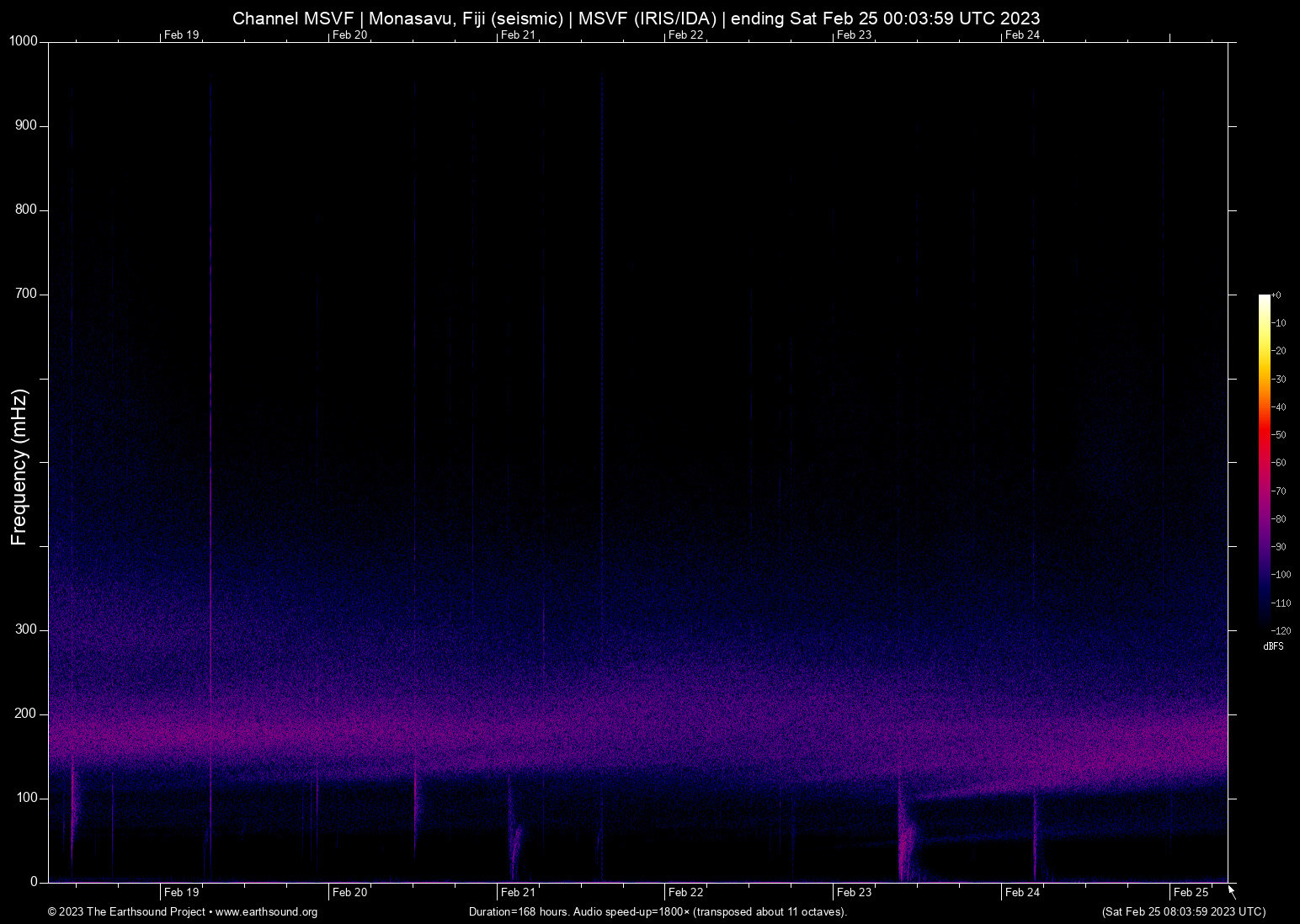Select the "-10" color scale label
The image size is (1300, 924).
coord(1279,323)
